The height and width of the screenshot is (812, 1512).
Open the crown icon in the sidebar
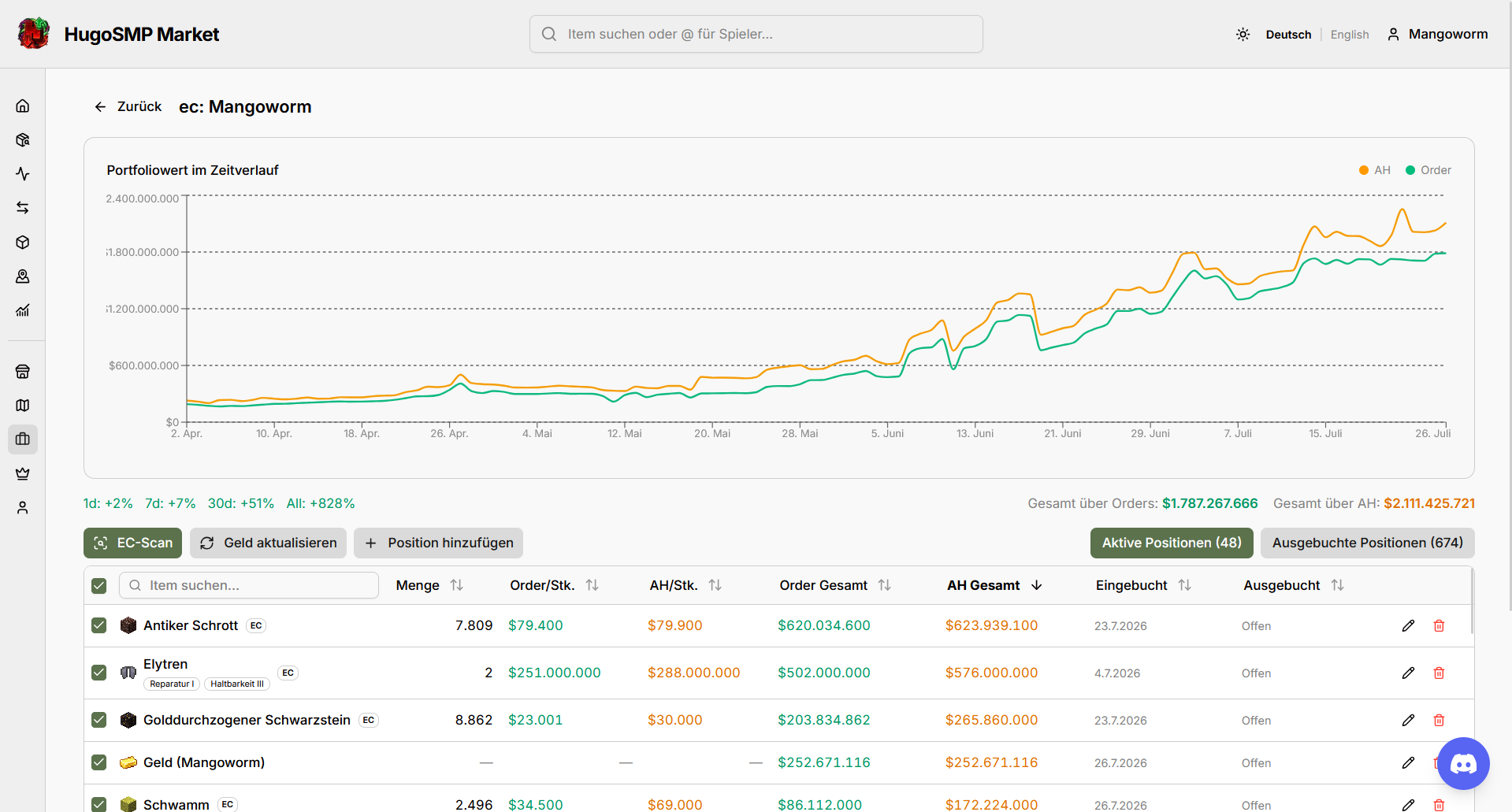pos(23,473)
